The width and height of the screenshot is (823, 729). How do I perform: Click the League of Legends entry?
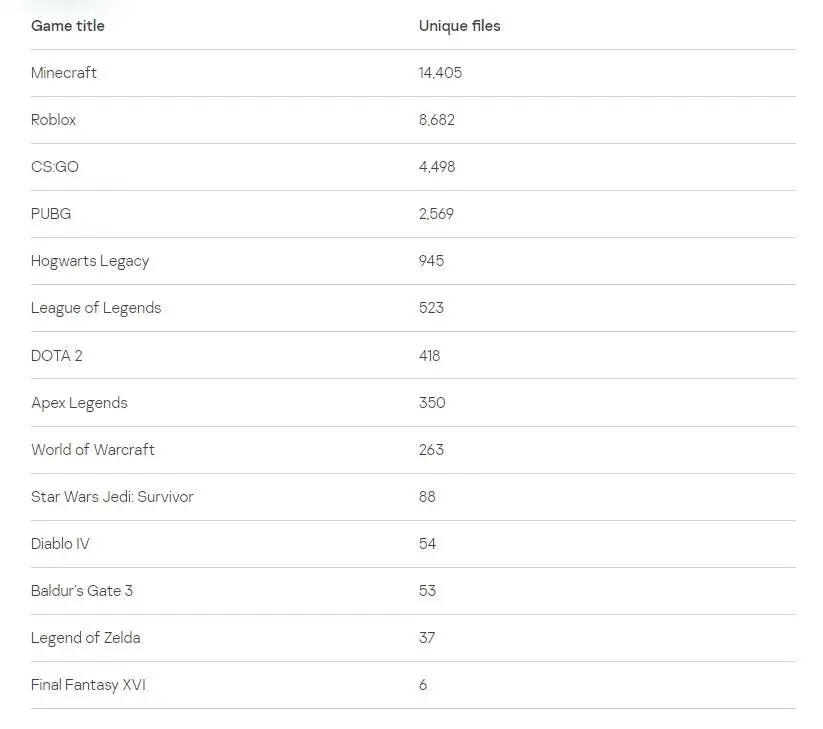[x=96, y=308]
